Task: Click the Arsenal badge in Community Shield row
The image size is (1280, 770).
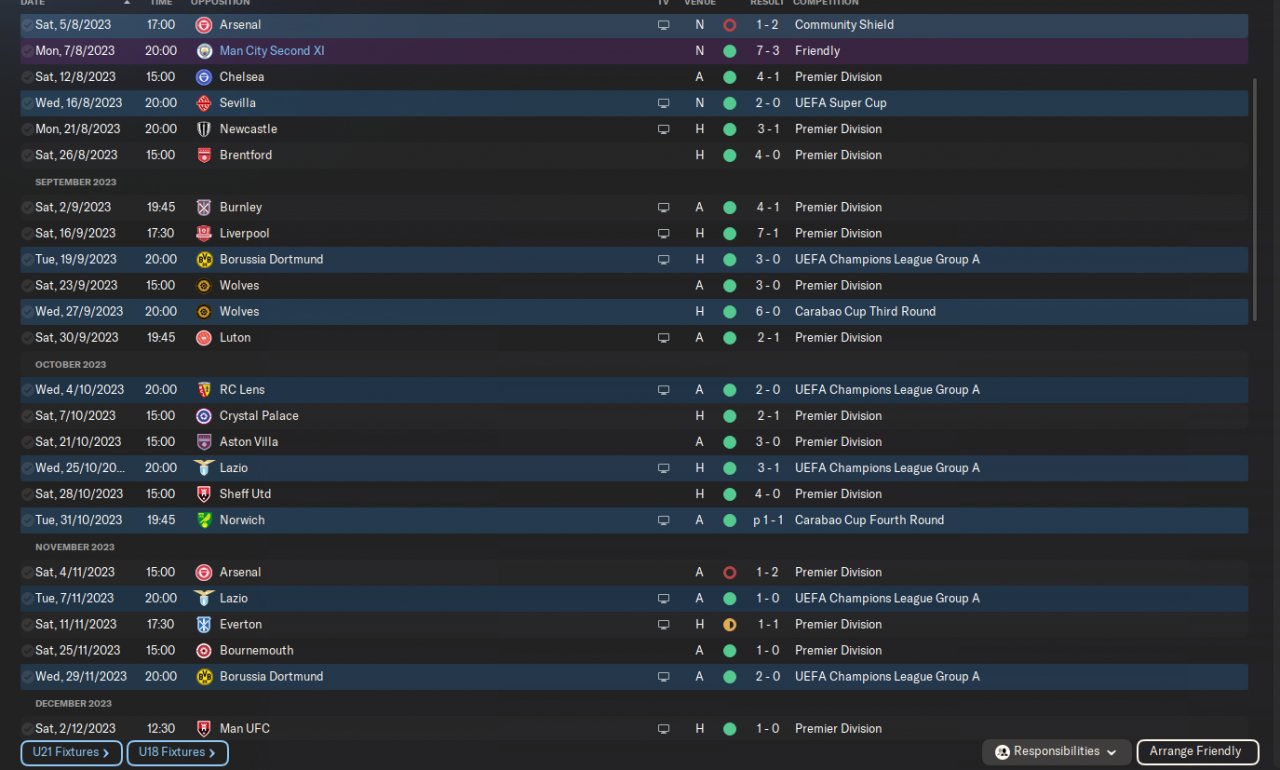Action: pyautogui.click(x=204, y=25)
